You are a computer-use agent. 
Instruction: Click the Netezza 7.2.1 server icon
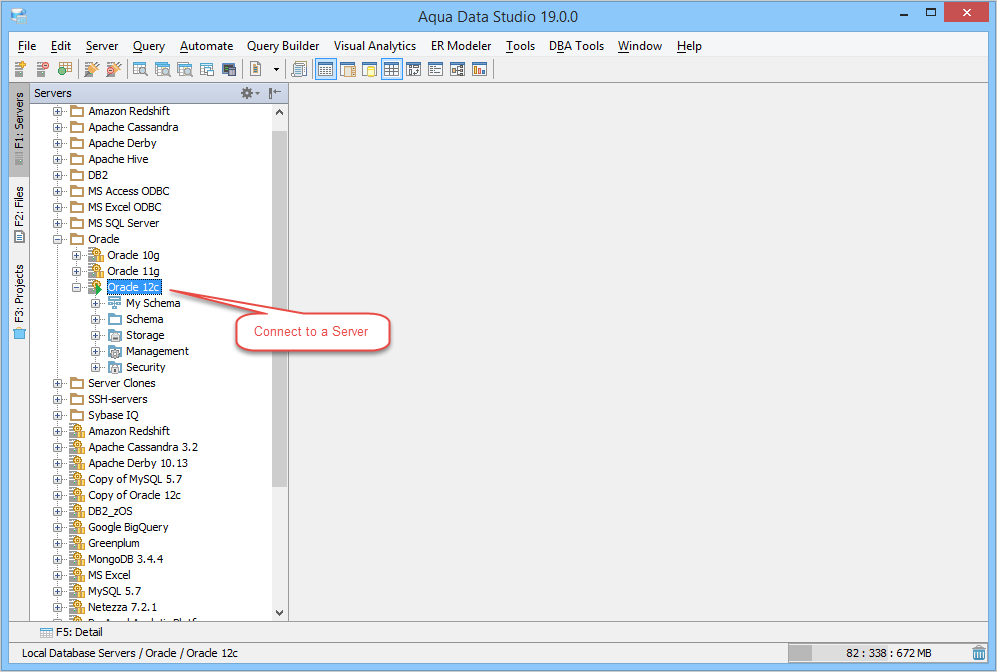[77, 607]
